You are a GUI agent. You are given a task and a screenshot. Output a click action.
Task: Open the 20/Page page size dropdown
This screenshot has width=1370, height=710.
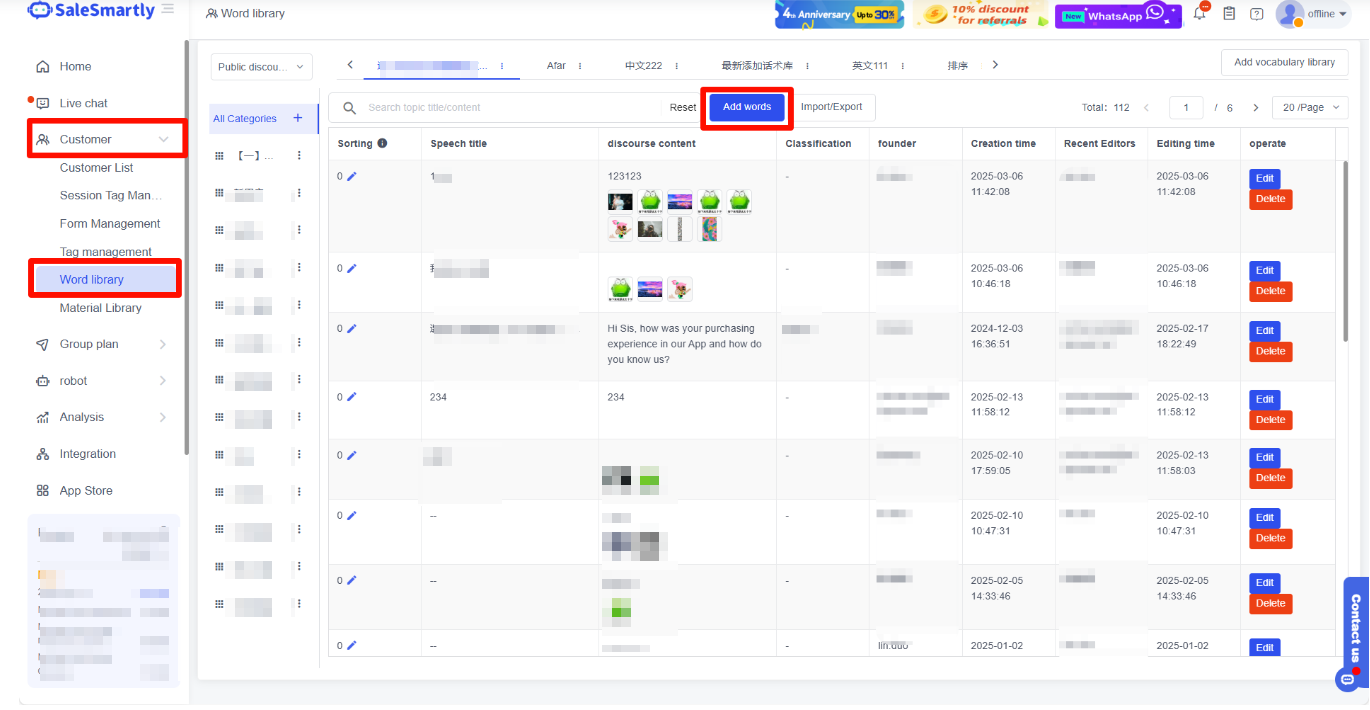1309,108
